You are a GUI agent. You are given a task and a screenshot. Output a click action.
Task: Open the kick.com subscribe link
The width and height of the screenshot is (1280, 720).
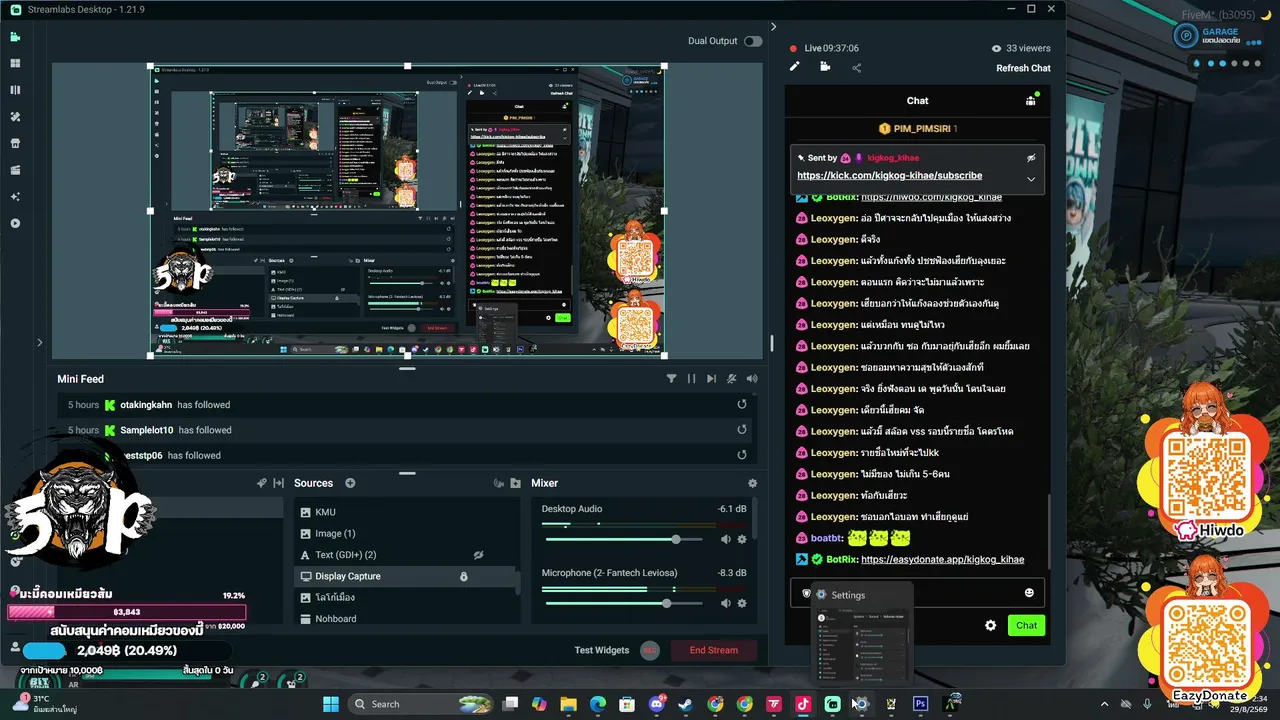click(889, 175)
